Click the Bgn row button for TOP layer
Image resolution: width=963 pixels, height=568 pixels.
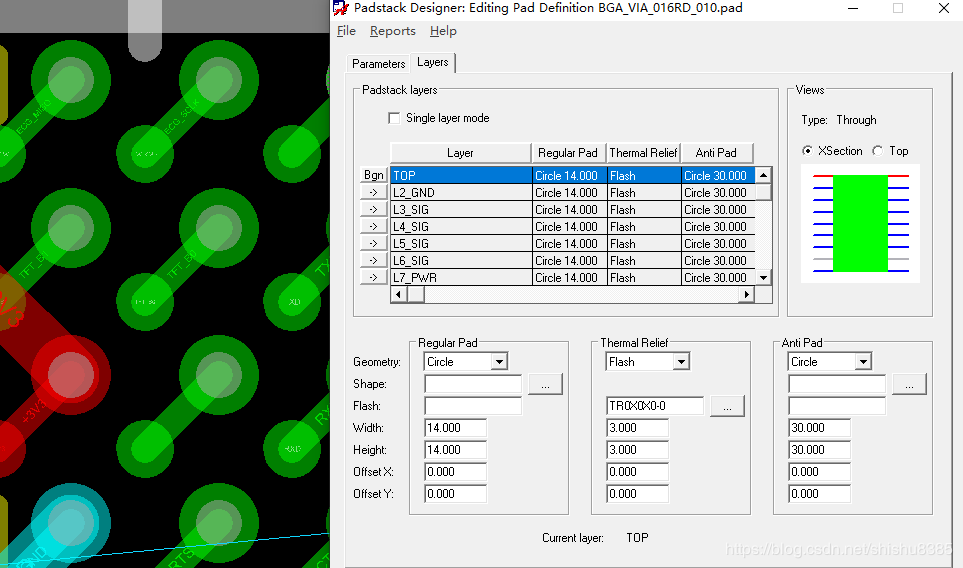tap(373, 175)
